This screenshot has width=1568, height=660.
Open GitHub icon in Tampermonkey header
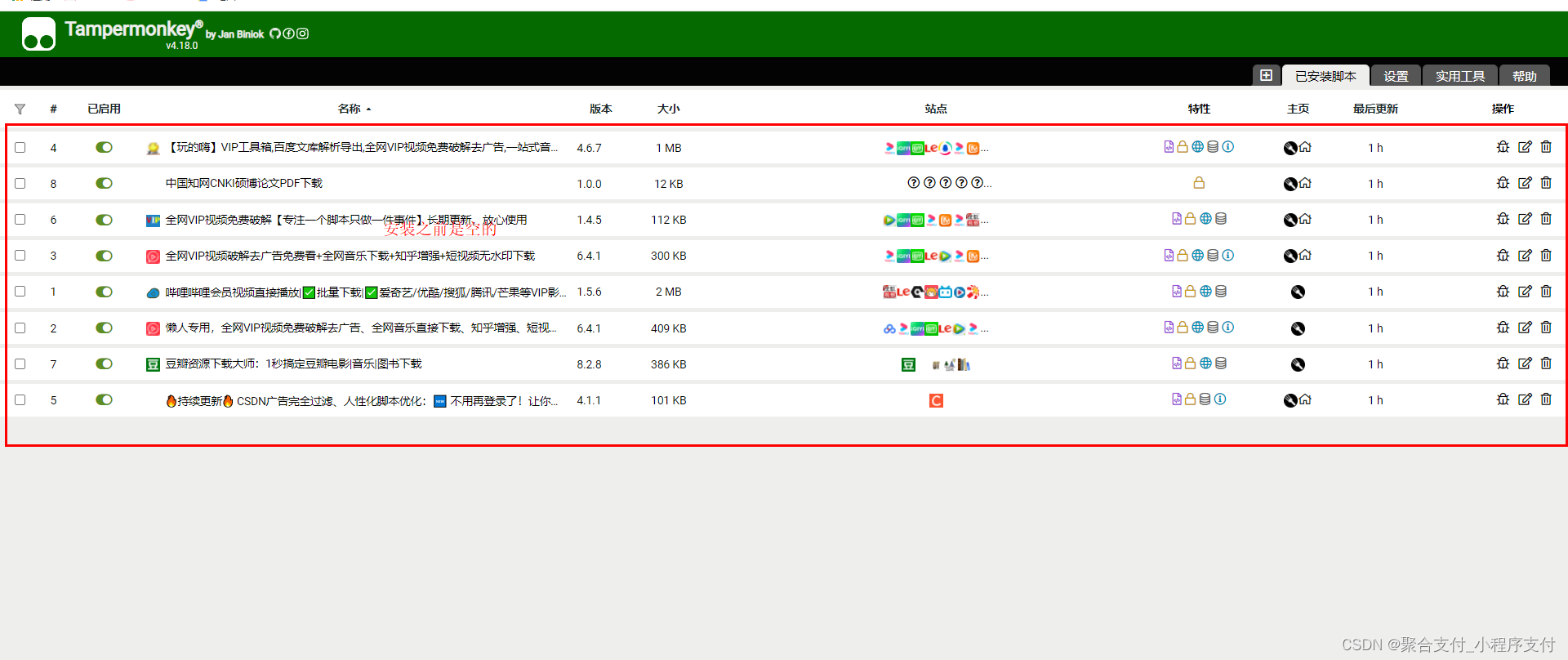tap(275, 33)
